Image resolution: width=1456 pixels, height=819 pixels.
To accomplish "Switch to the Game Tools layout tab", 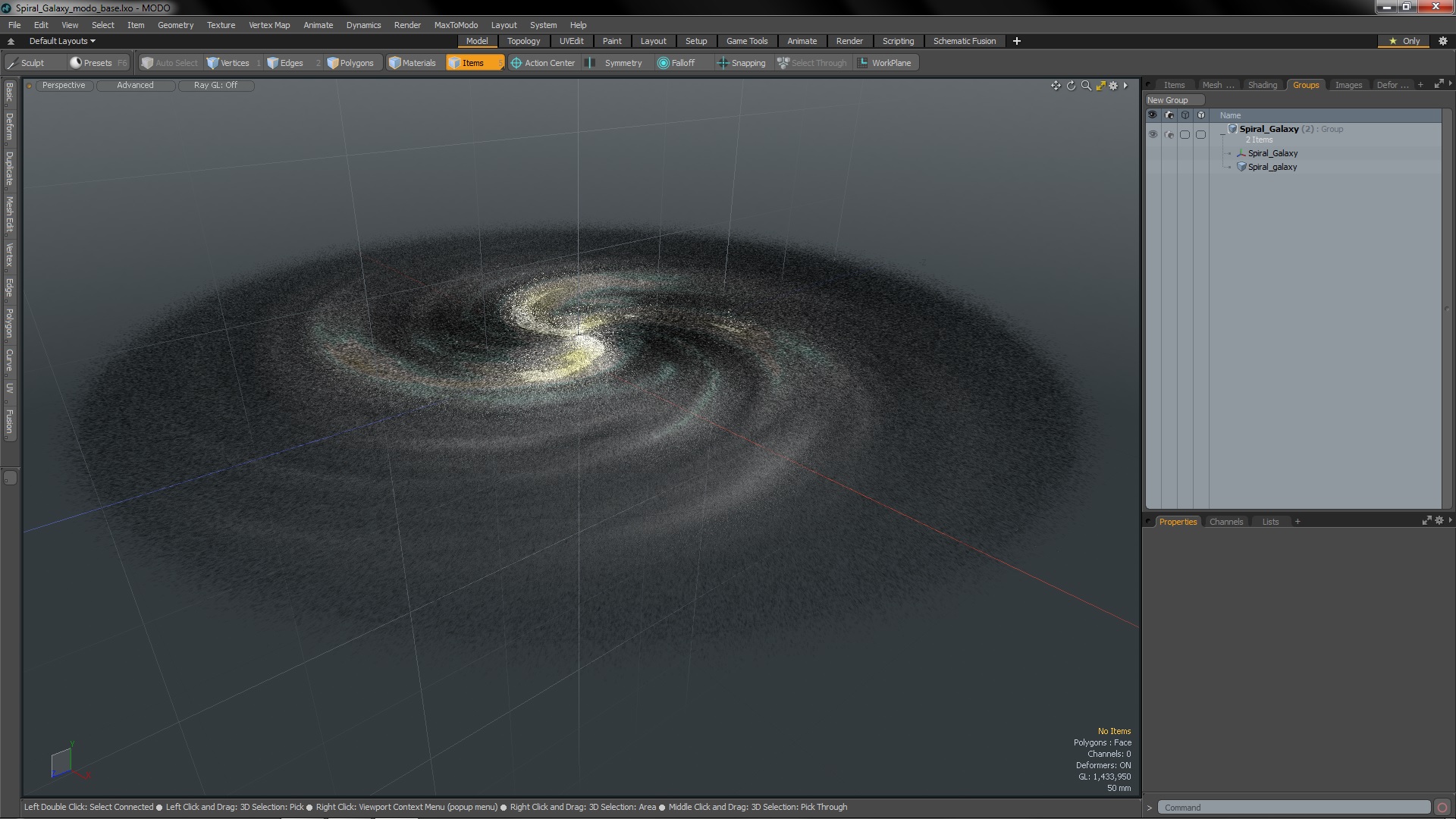I will coord(746,41).
